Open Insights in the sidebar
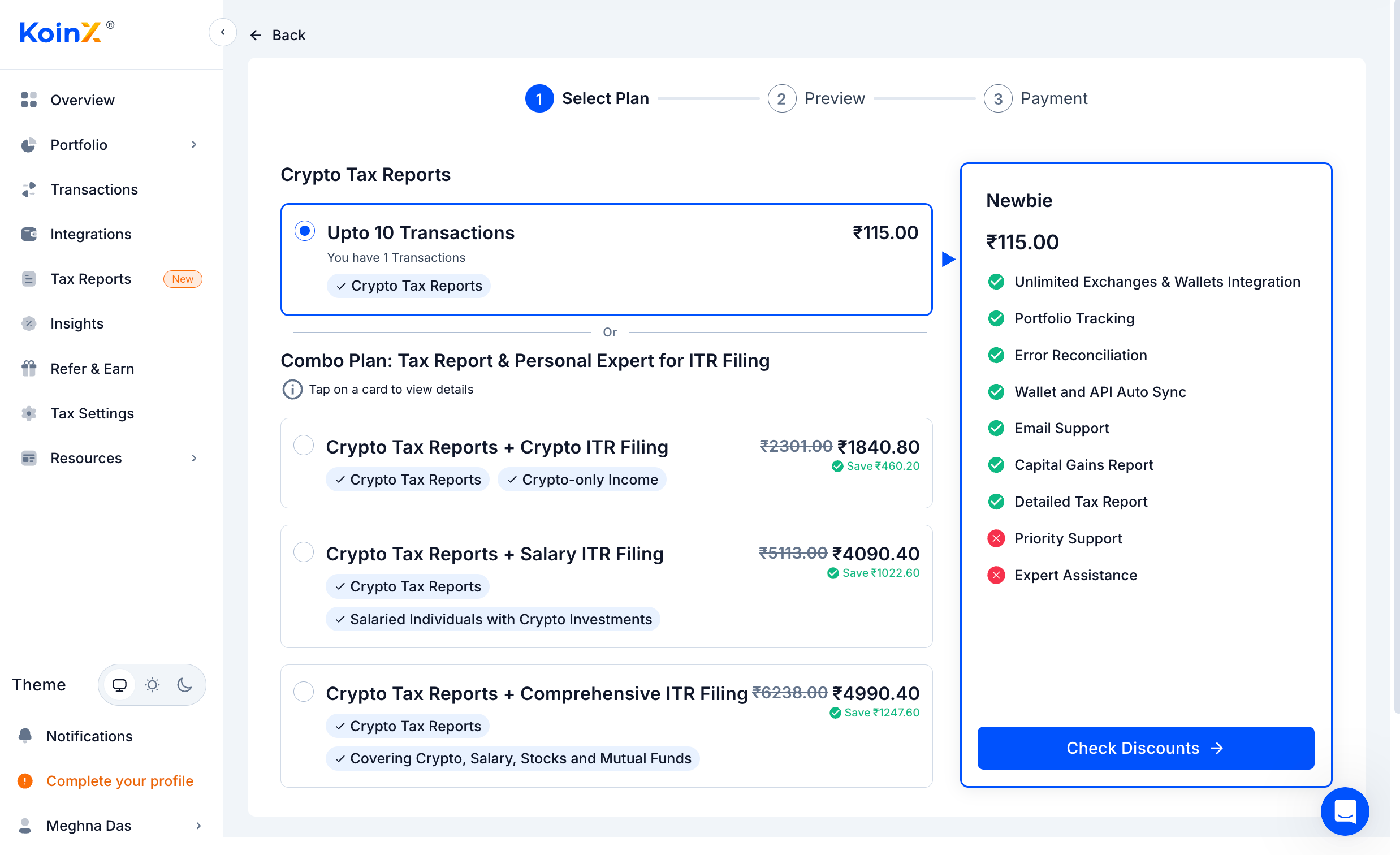The width and height of the screenshot is (1400, 855). 77,323
